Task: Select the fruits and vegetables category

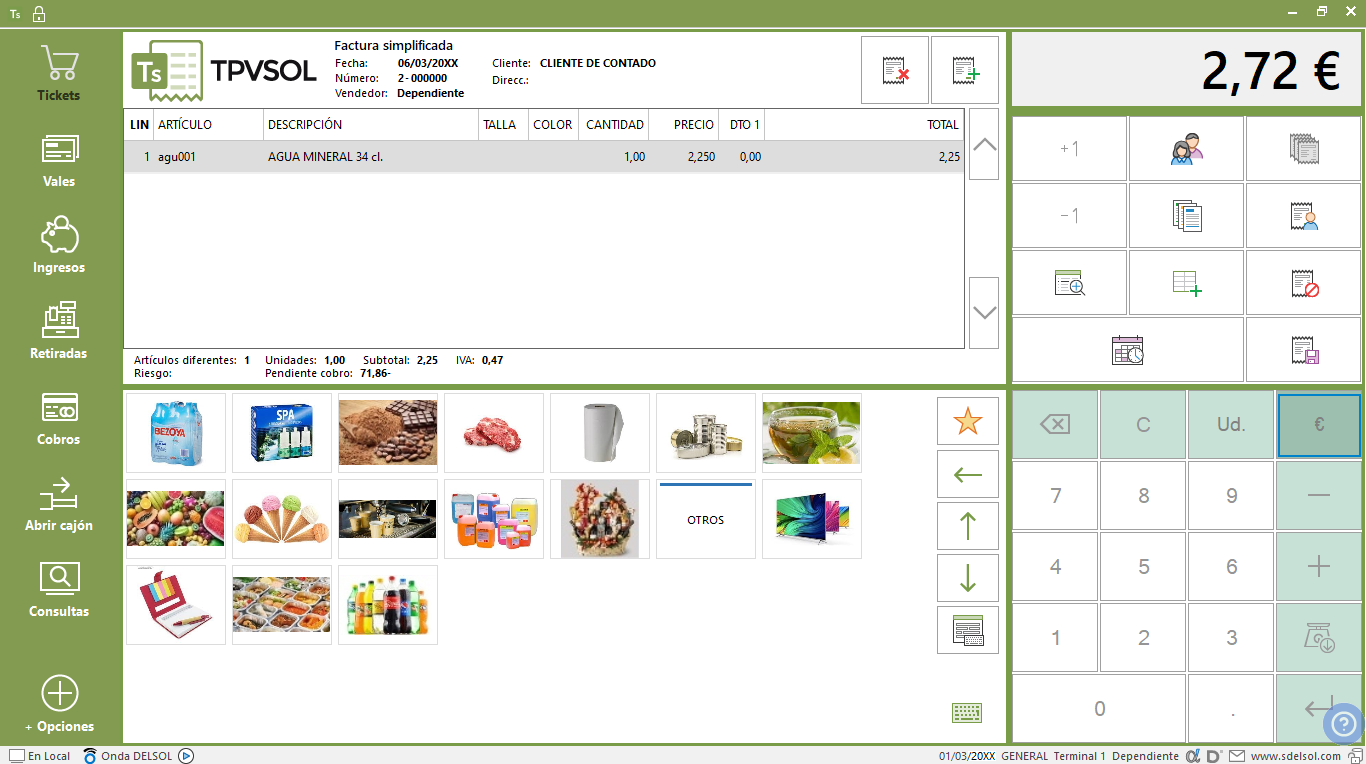Action: [176, 519]
